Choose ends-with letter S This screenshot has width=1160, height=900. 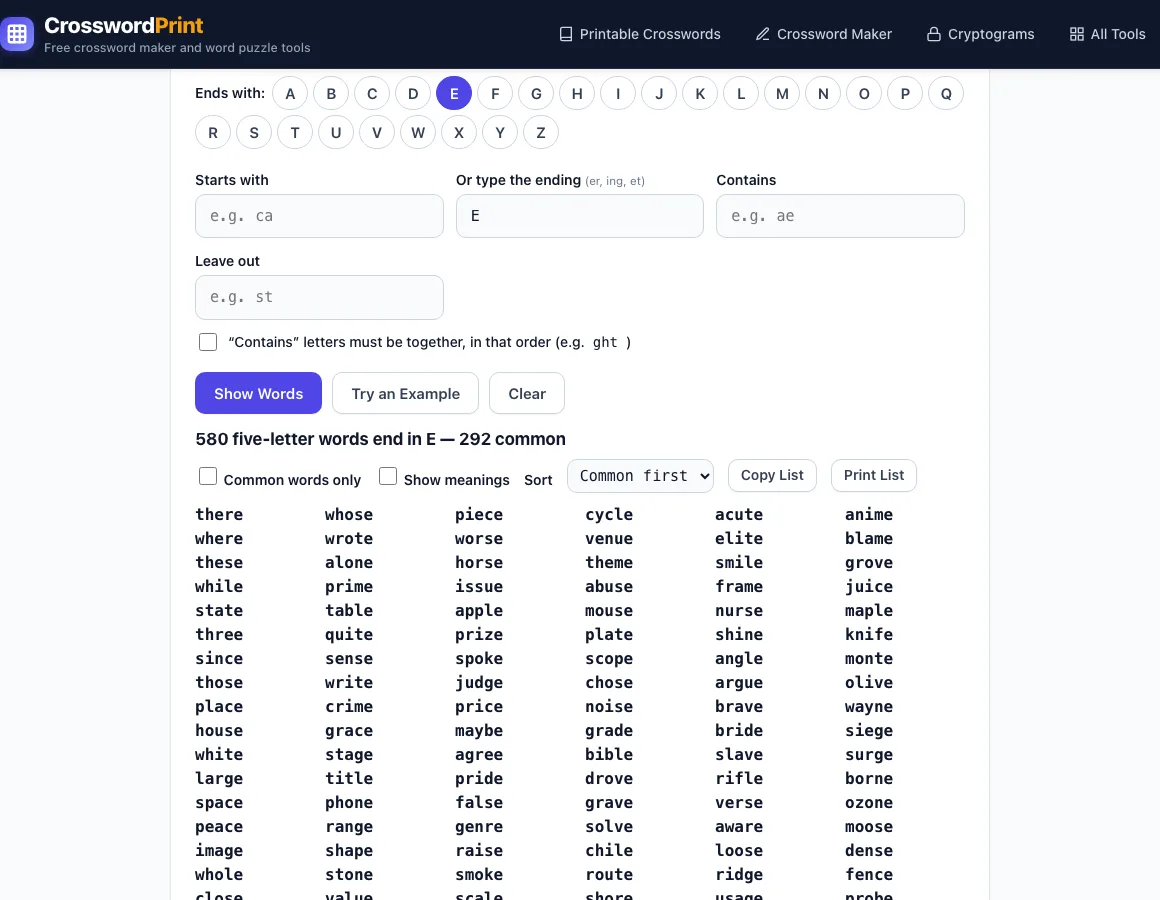coord(254,132)
